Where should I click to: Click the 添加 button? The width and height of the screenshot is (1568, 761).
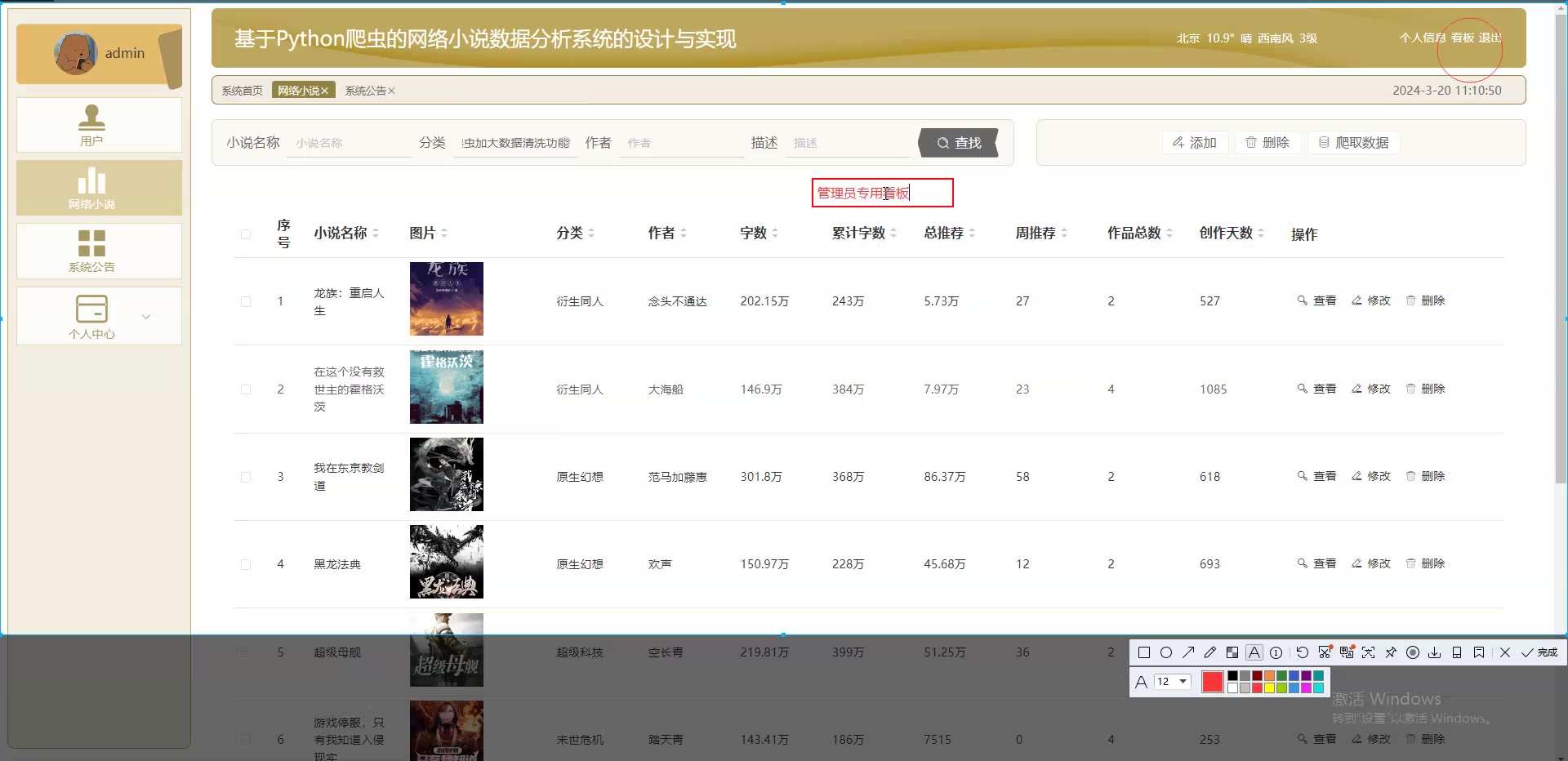(x=1195, y=143)
